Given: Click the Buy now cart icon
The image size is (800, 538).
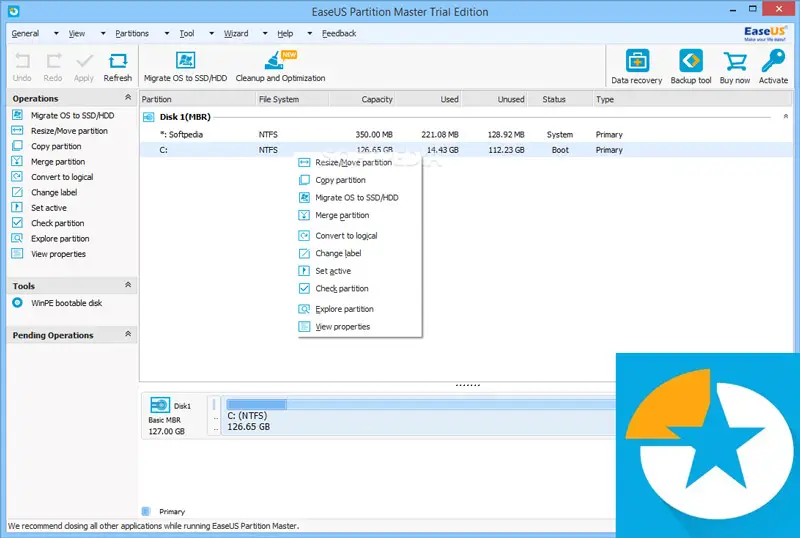Looking at the screenshot, I should pos(735,61).
